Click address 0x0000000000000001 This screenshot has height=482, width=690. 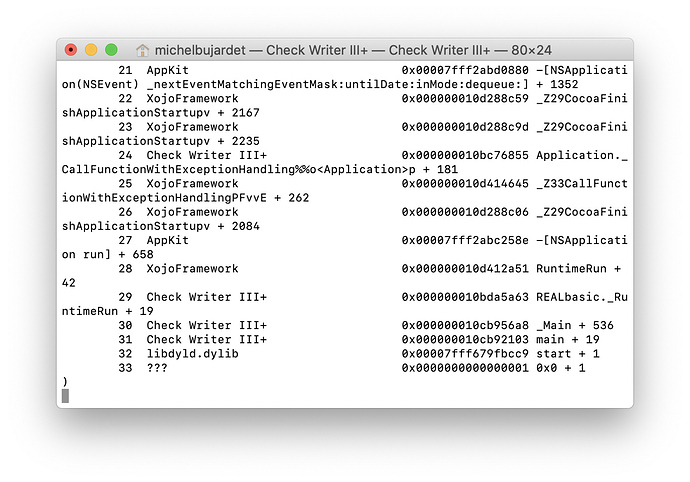tap(465, 368)
